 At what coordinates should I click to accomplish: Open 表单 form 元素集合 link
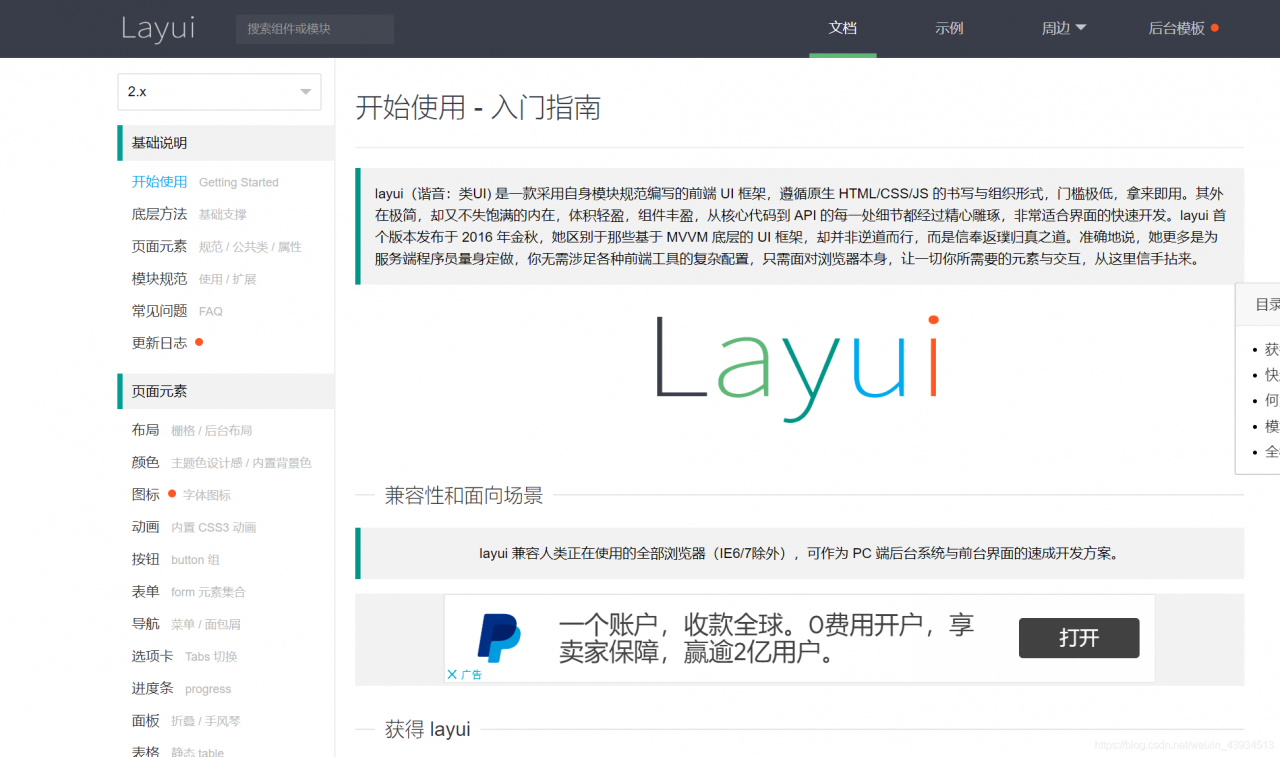(x=188, y=591)
